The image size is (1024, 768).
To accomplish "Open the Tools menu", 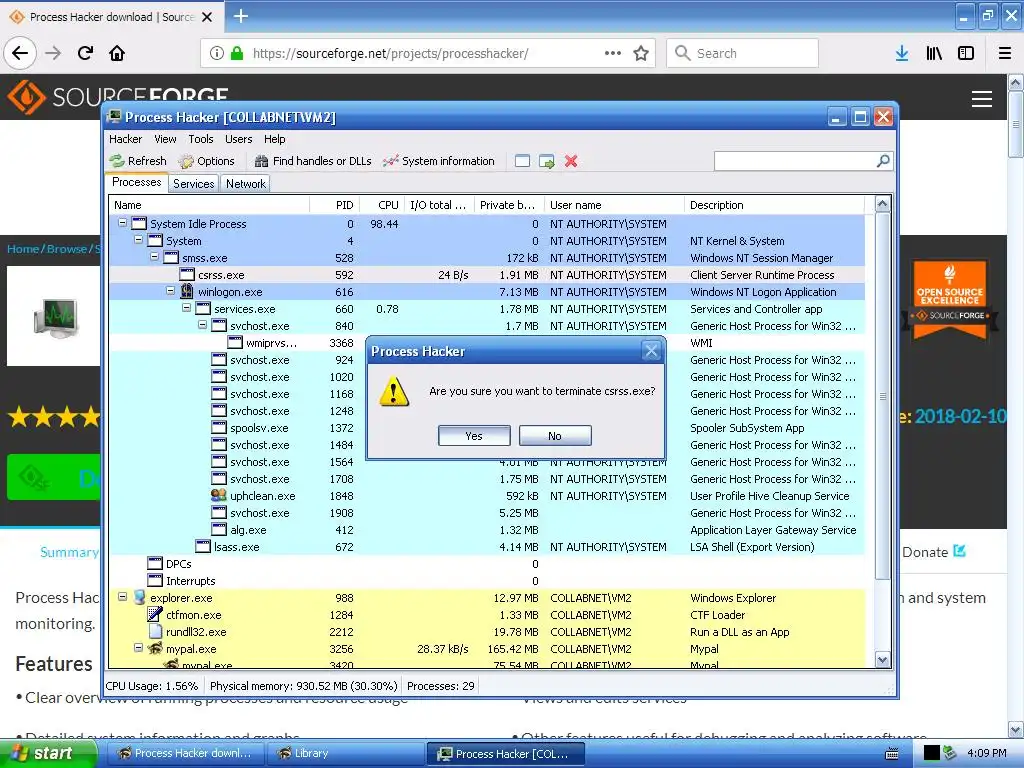I will 200,139.
